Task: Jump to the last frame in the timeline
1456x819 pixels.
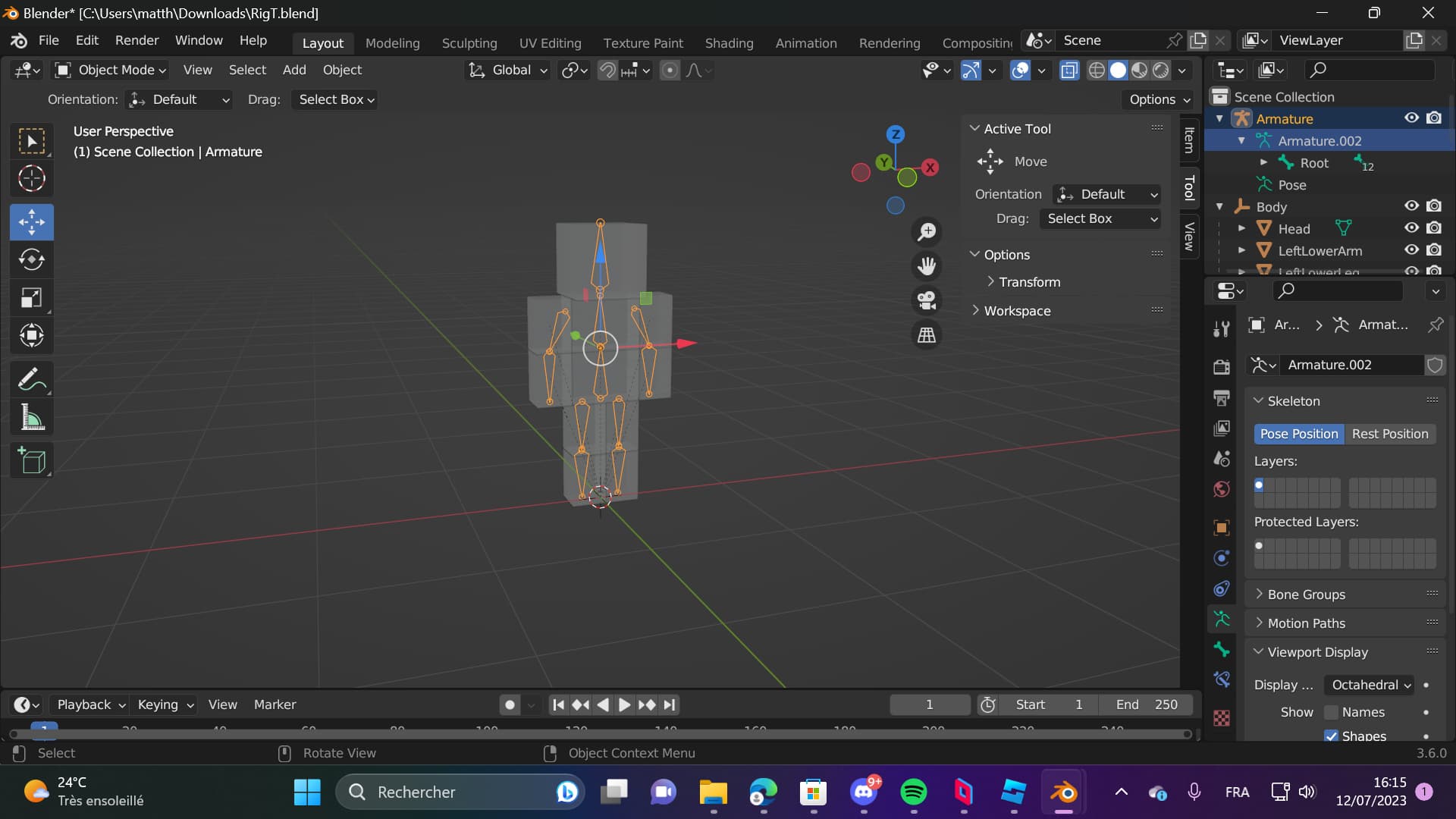Action: pyautogui.click(x=669, y=704)
